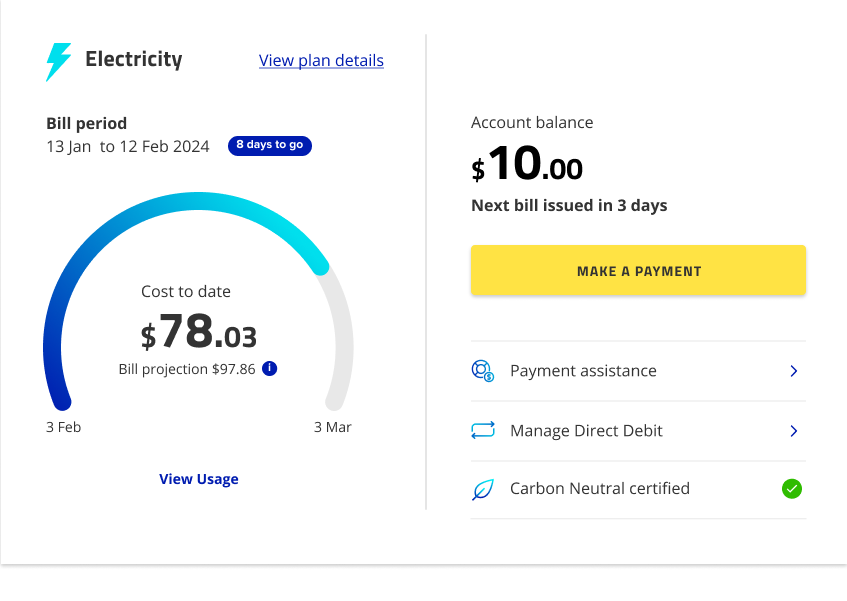The width and height of the screenshot is (847, 601).
Task: Click the Direct Debit repeat arrows icon
Action: 483,431
